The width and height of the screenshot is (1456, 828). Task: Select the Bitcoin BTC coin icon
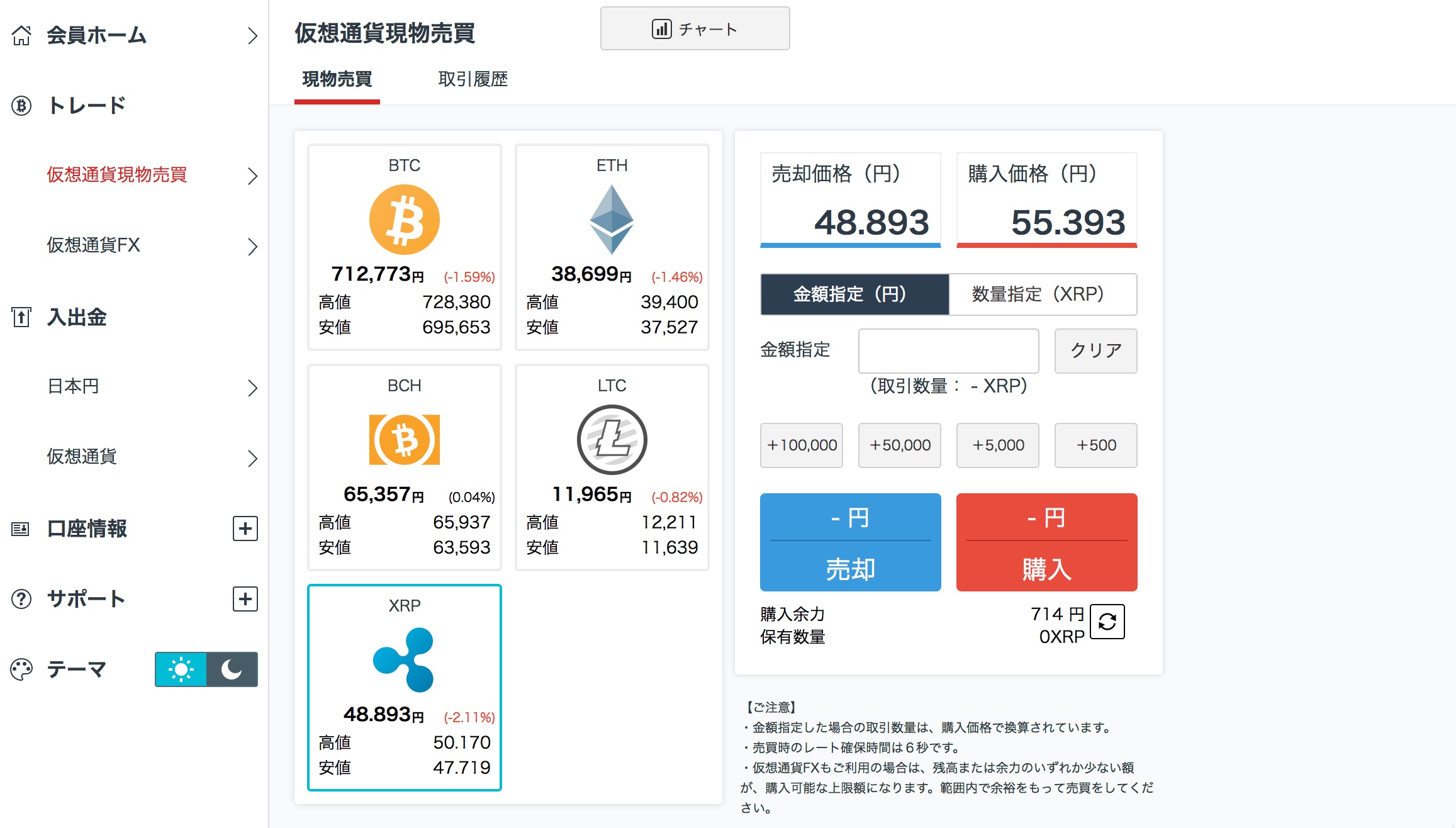[x=404, y=220]
